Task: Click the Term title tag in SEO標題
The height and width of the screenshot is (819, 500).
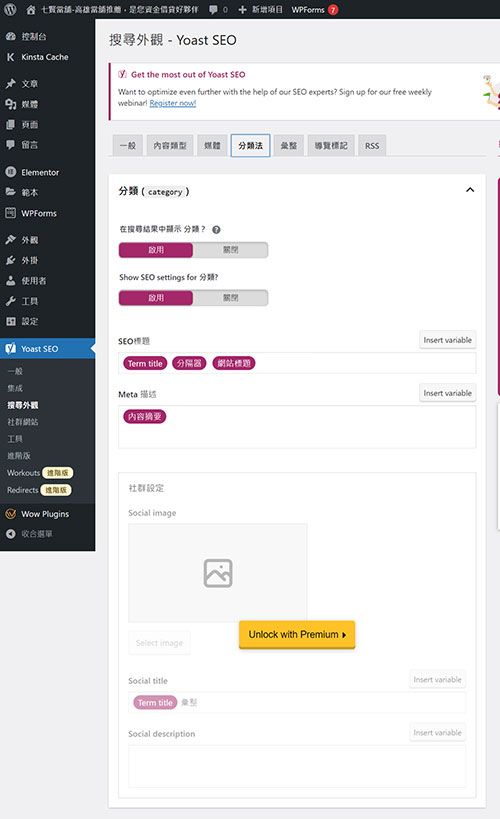Action: 145,364
